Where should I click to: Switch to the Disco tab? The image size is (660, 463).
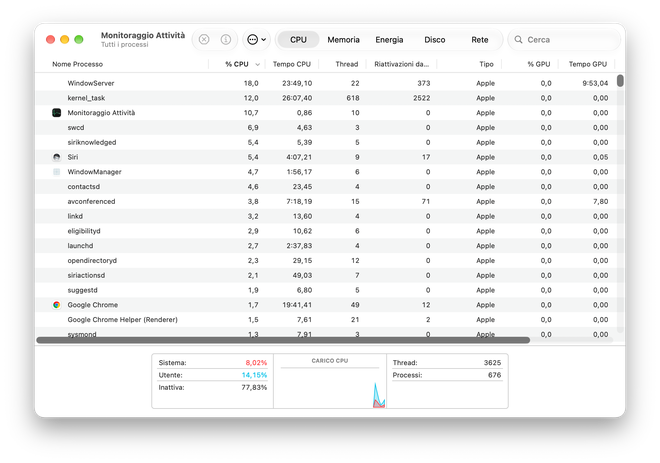tap(435, 40)
